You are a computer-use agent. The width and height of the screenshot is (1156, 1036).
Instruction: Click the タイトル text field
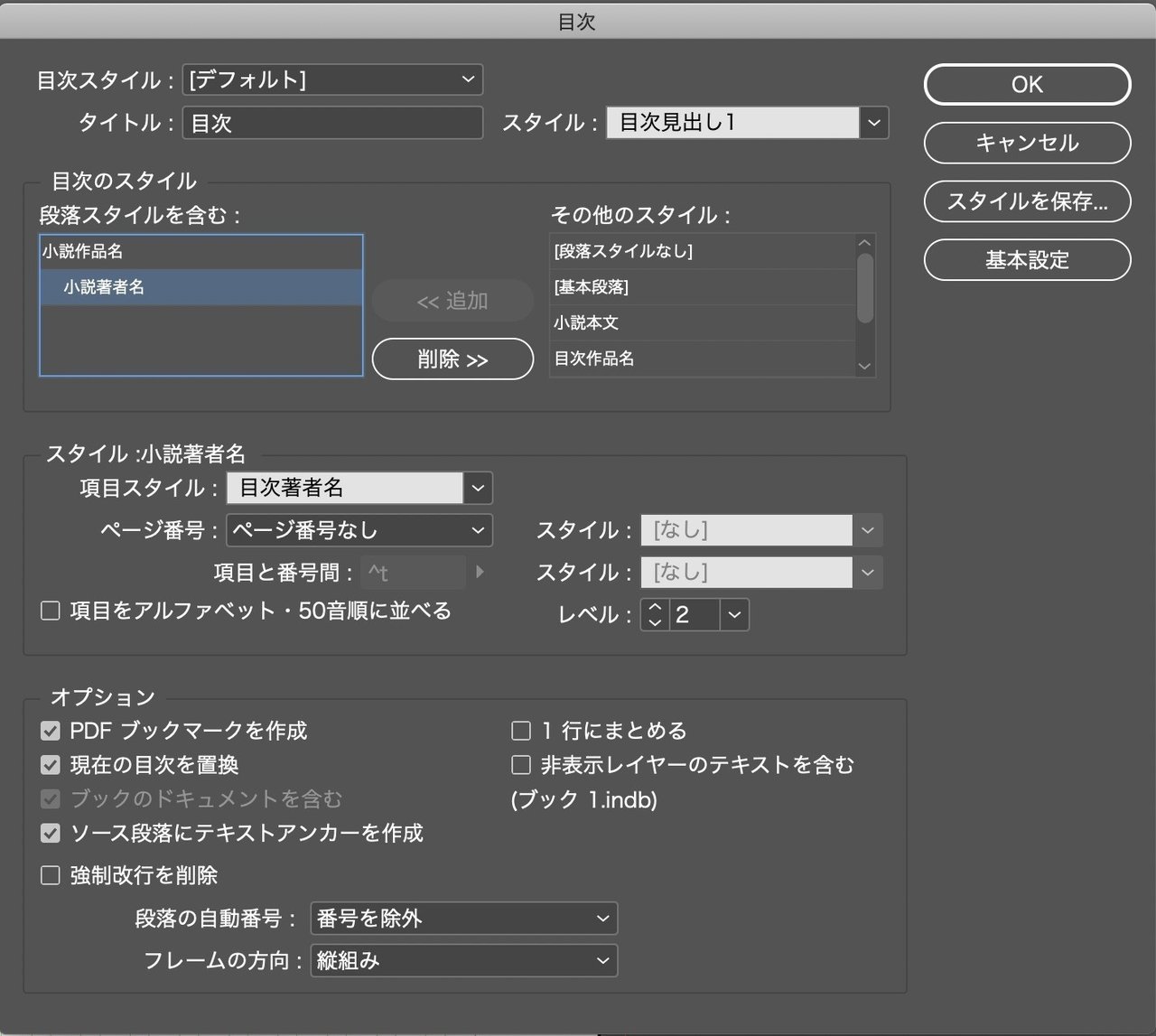332,123
